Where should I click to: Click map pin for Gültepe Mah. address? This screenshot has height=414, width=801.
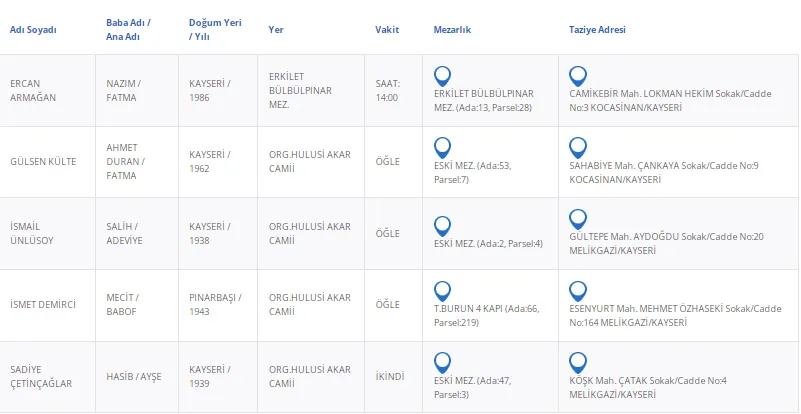coord(577,218)
